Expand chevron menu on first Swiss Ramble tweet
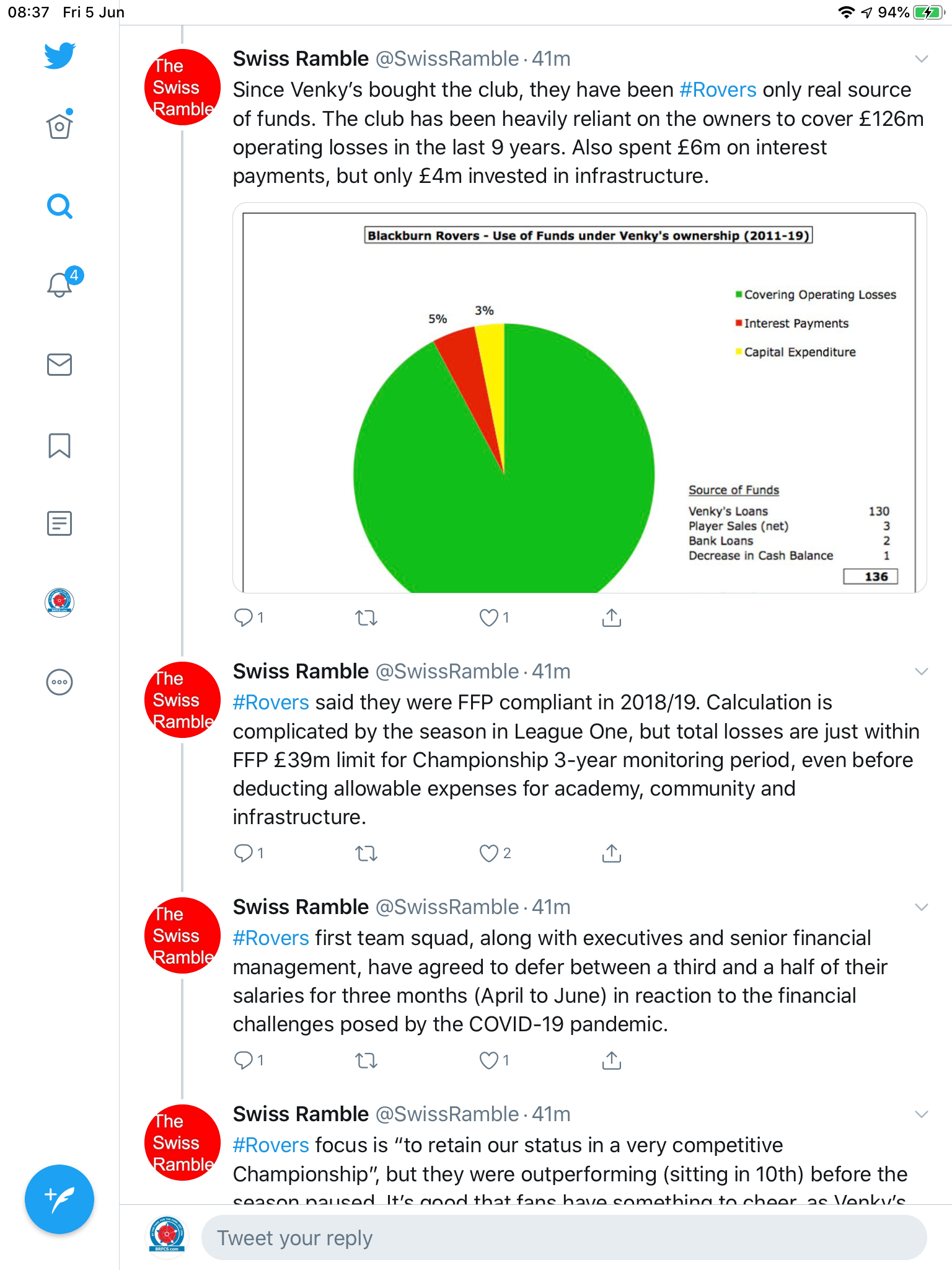Image resolution: width=952 pixels, height=1270 pixels. tap(922, 59)
